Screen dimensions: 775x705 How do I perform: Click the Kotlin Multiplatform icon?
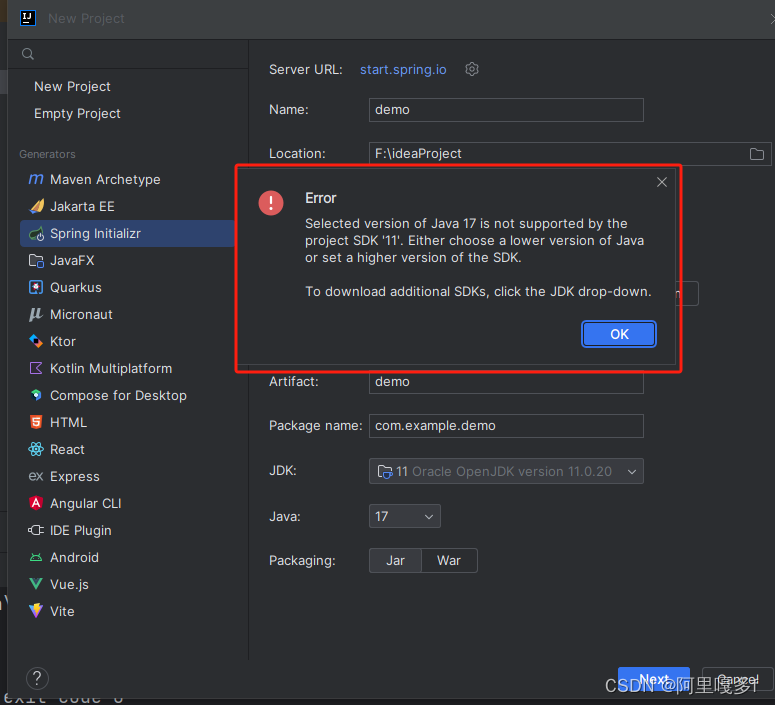tap(36, 368)
